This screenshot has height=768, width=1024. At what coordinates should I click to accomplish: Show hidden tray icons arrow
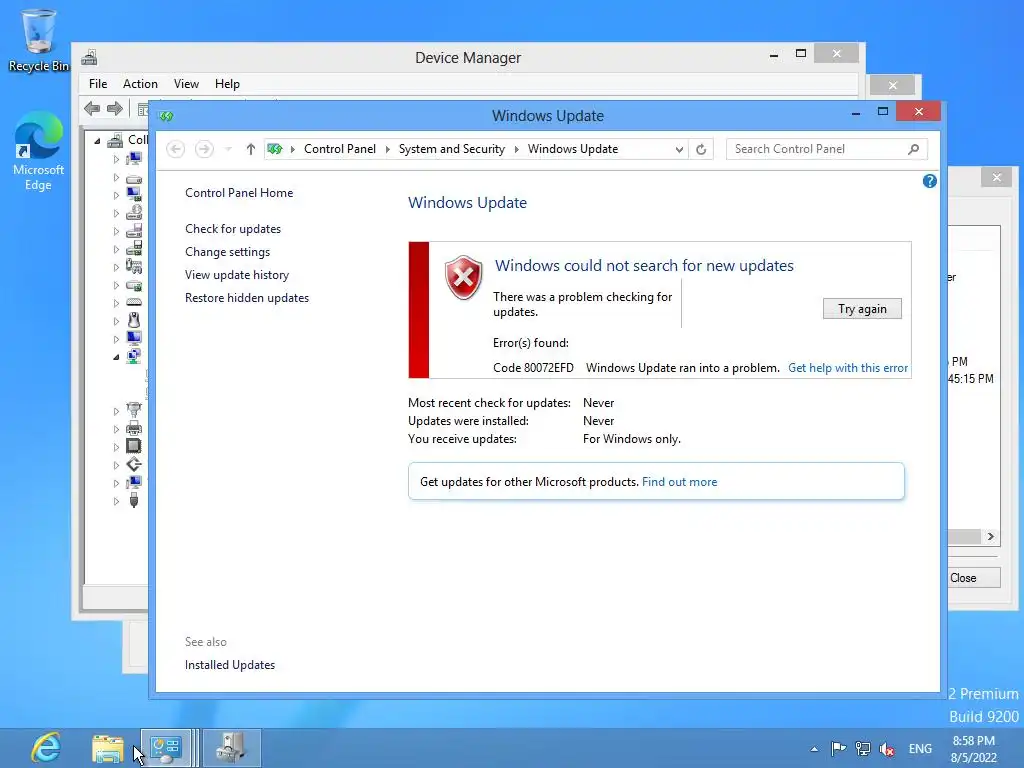[x=814, y=749]
